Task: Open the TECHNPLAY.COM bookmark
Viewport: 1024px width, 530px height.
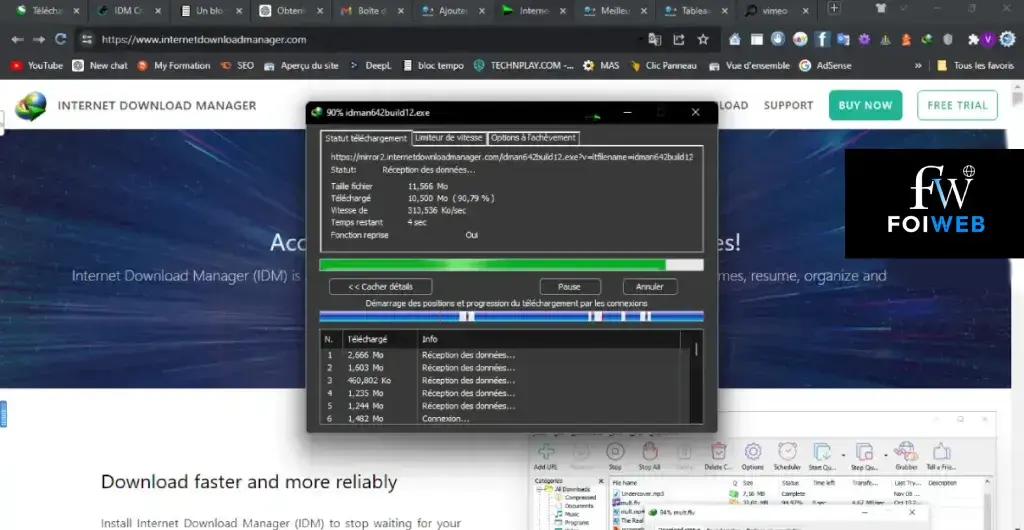Action: 524,66
